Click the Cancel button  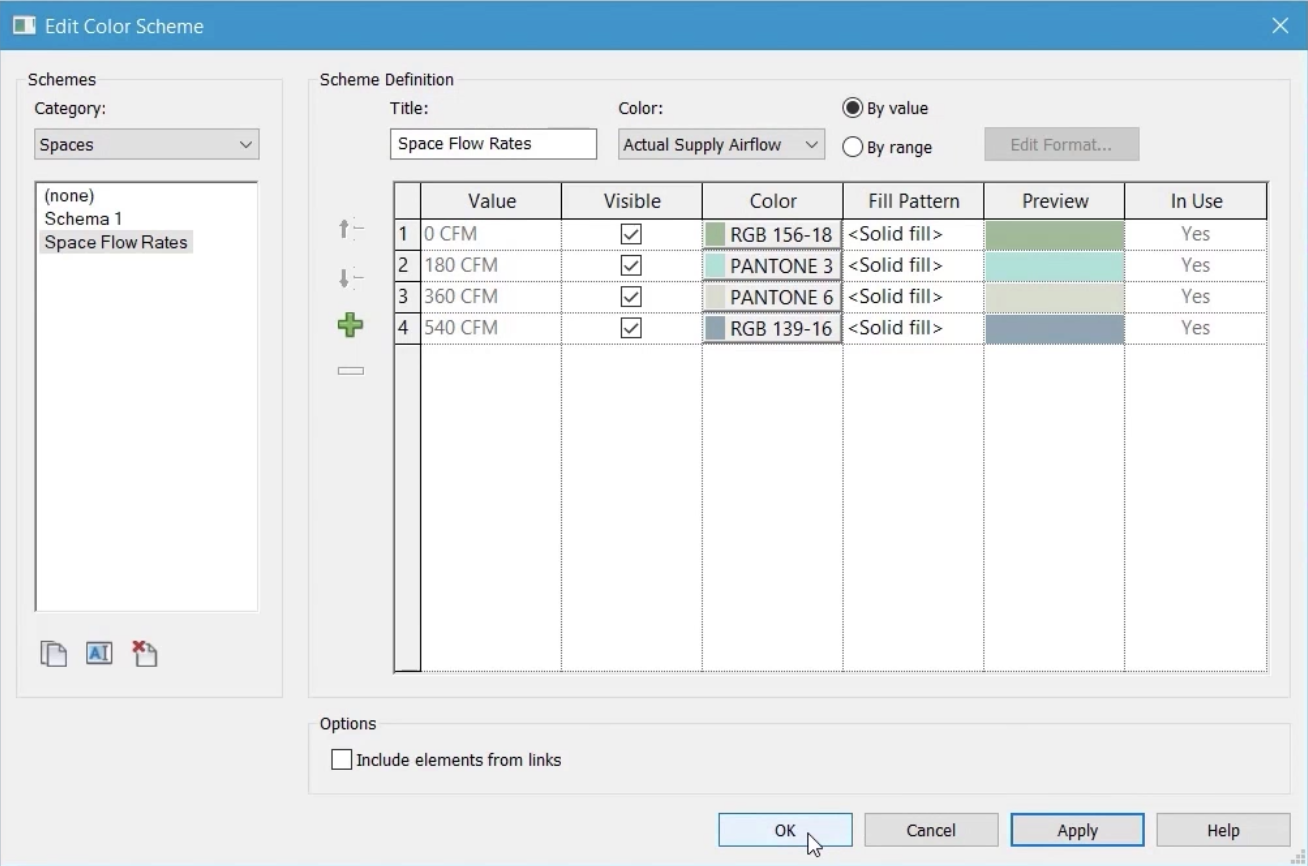click(x=931, y=830)
